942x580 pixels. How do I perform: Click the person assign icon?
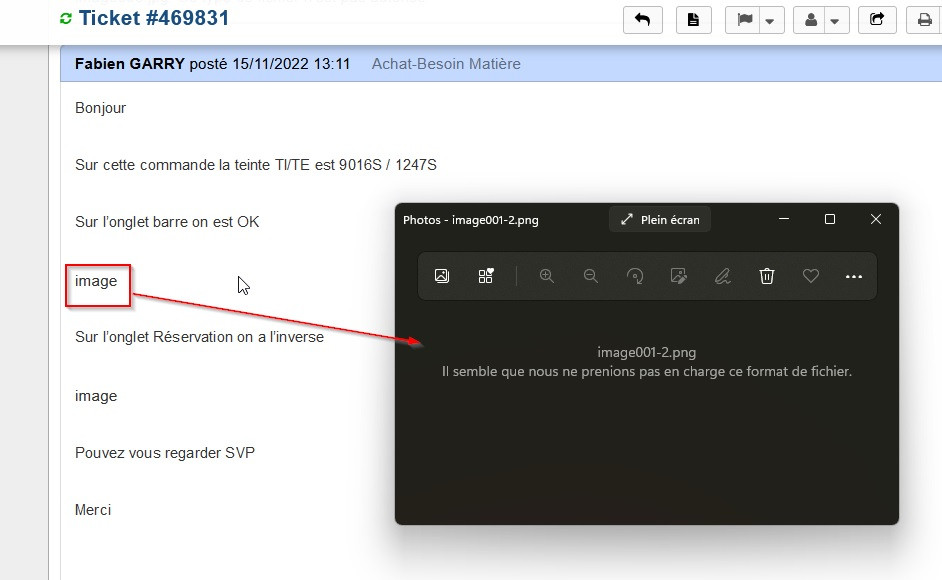click(x=810, y=20)
